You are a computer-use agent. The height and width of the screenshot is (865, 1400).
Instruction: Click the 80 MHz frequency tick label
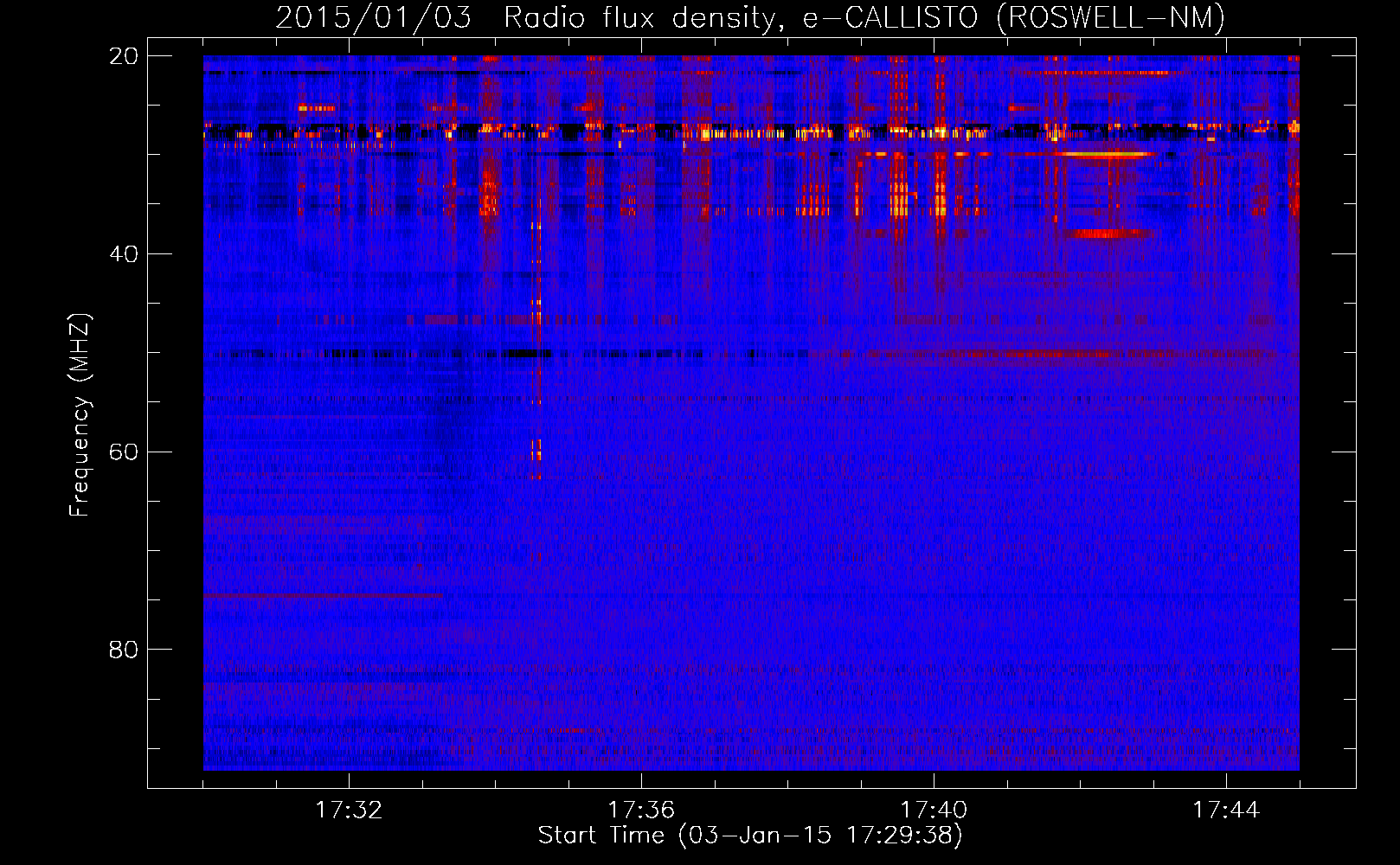pos(123,650)
